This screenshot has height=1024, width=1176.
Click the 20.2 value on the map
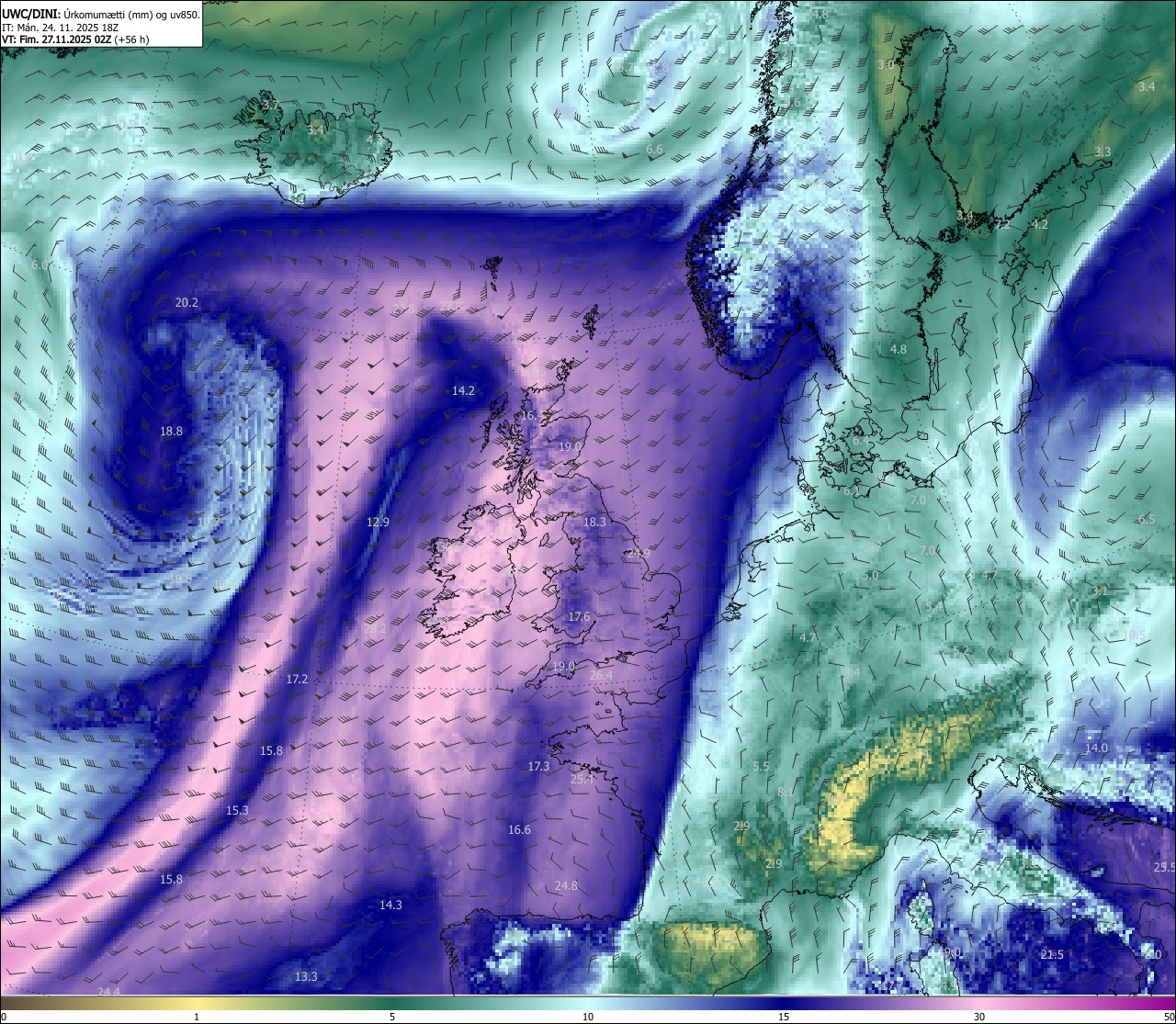[187, 302]
